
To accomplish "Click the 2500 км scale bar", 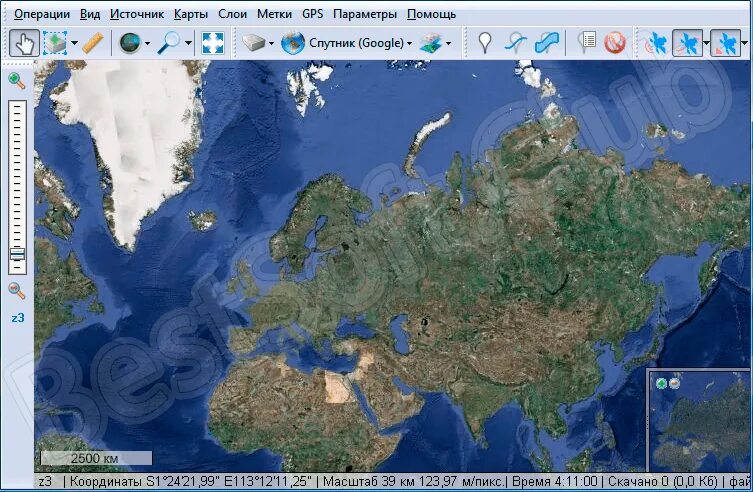I will (96, 458).
